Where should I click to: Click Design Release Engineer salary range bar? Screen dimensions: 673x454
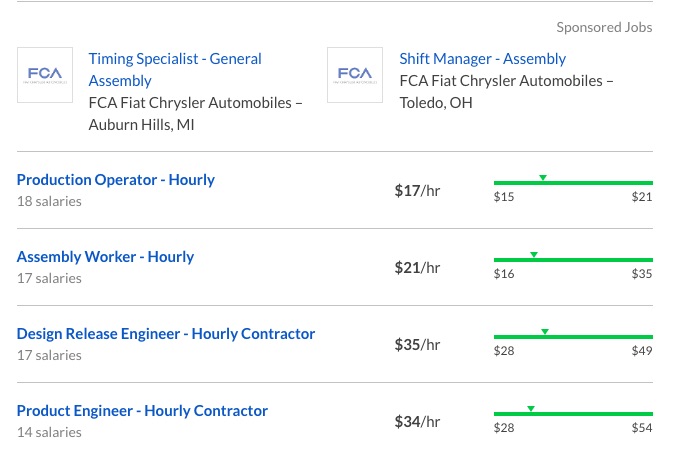pyautogui.click(x=573, y=337)
